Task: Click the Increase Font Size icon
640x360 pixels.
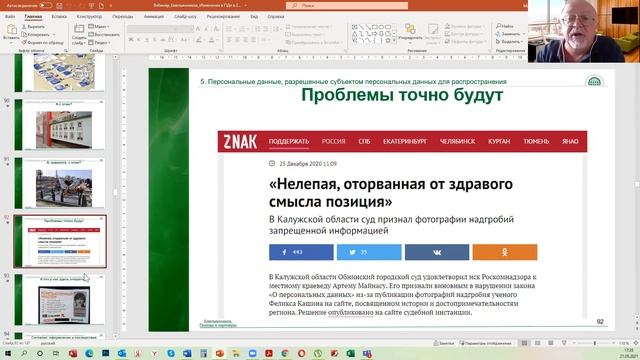Action: tap(198, 29)
